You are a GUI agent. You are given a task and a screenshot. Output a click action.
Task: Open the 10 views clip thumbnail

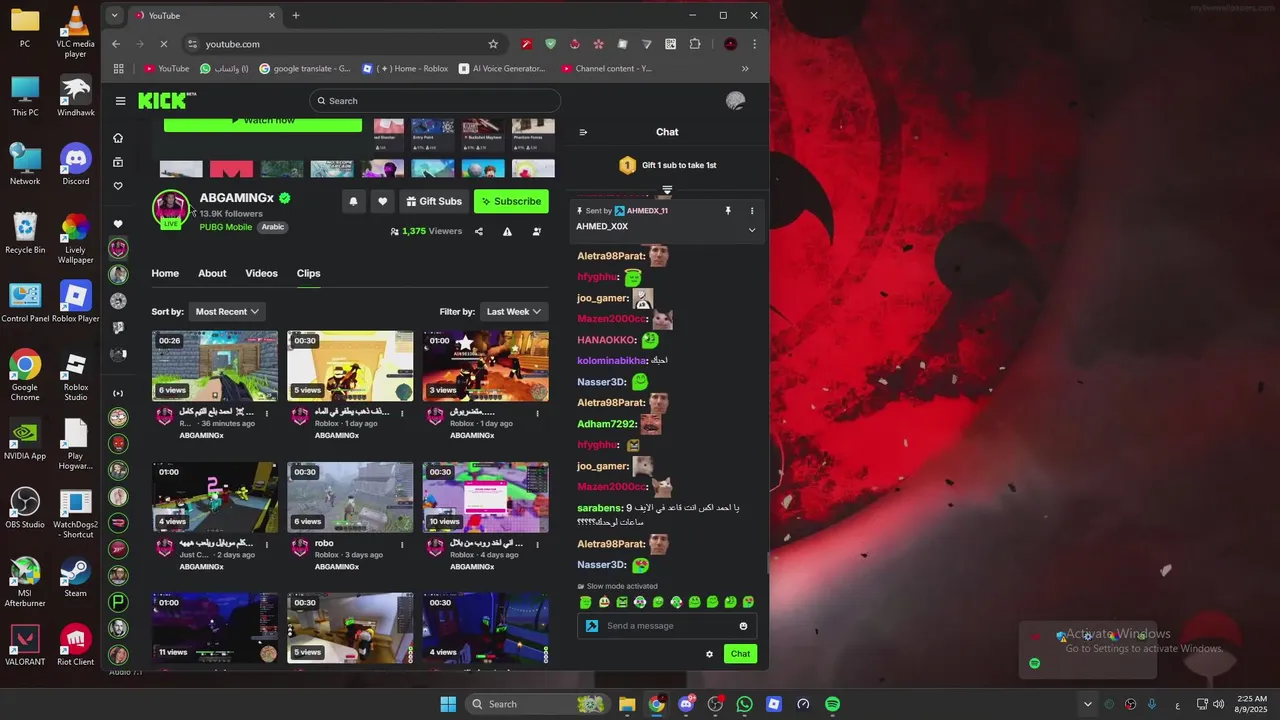pyautogui.click(x=485, y=497)
